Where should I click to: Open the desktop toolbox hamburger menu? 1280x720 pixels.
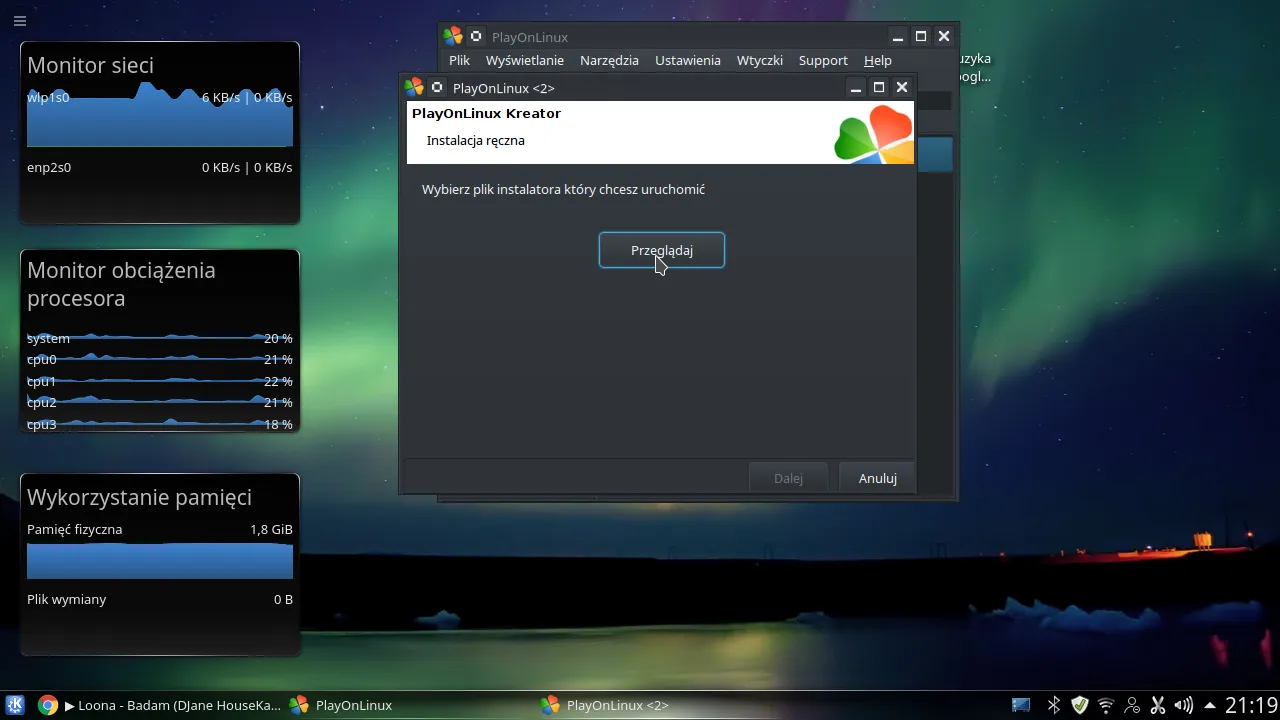pyautogui.click(x=19, y=20)
